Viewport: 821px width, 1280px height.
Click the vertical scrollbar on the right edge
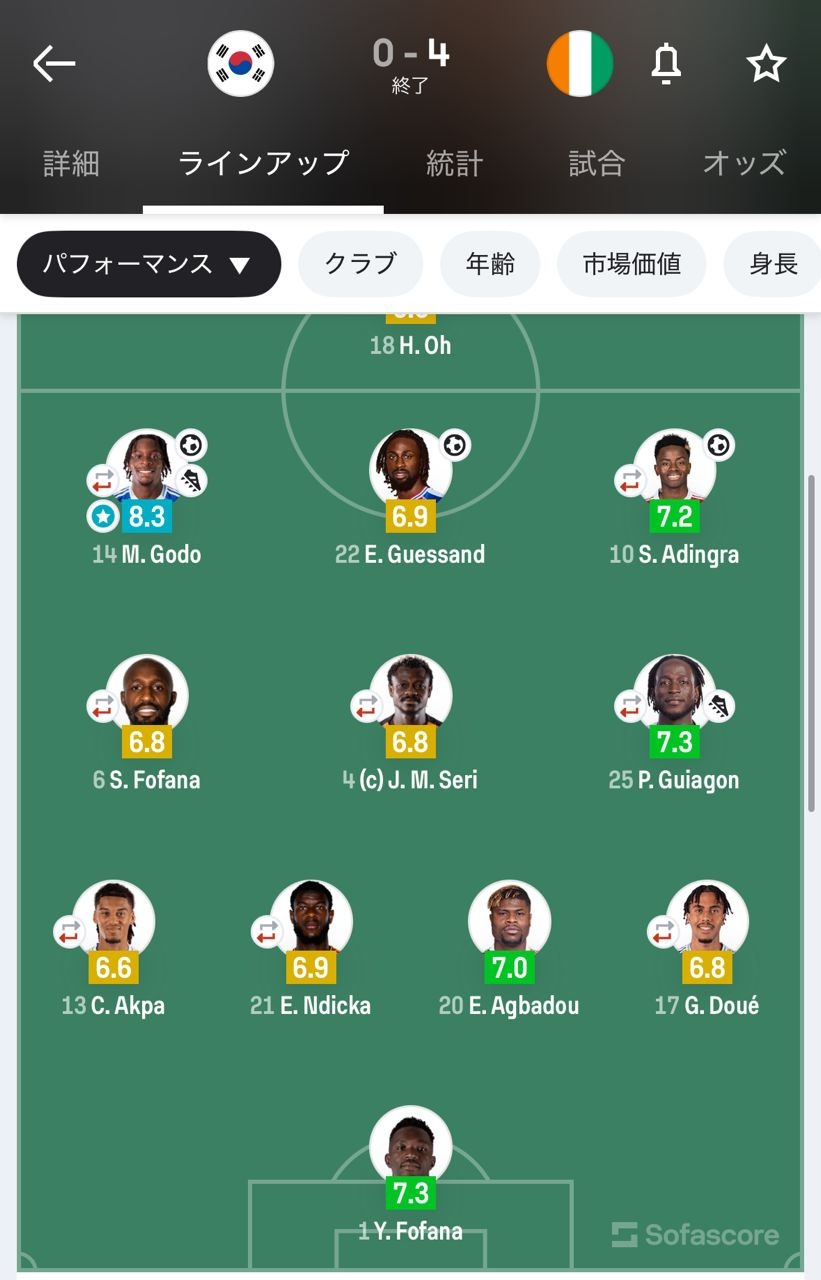(811, 640)
